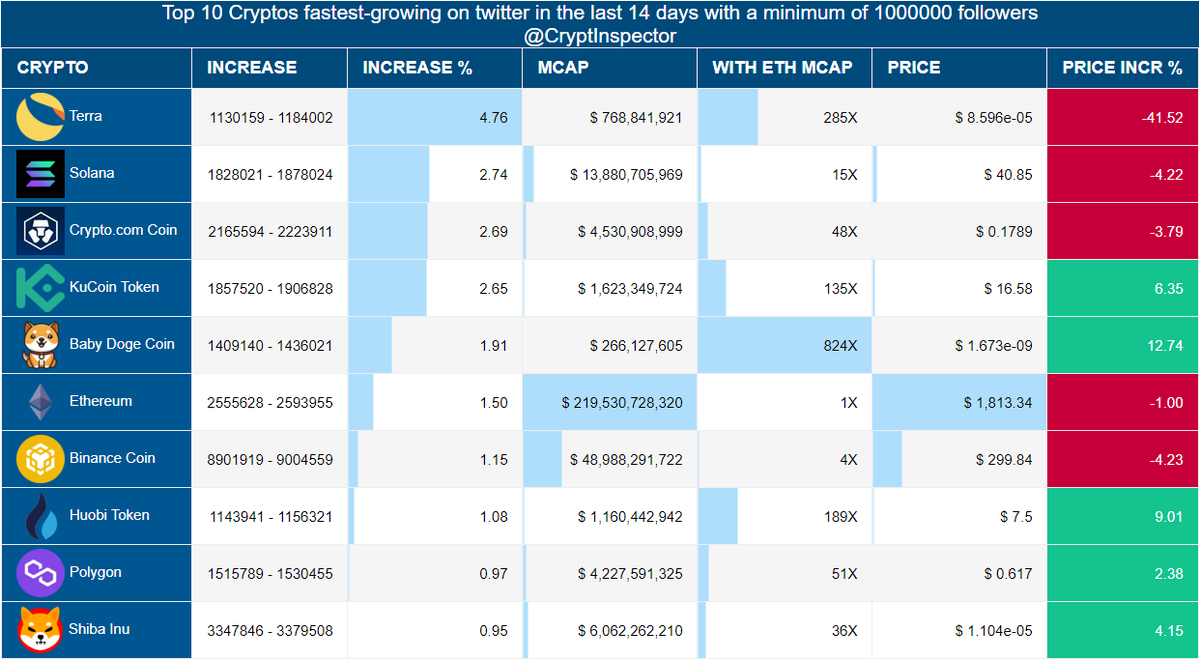The image size is (1200, 660).
Task: Click Terra market cap $ 768,841,921
Action: tap(637, 118)
